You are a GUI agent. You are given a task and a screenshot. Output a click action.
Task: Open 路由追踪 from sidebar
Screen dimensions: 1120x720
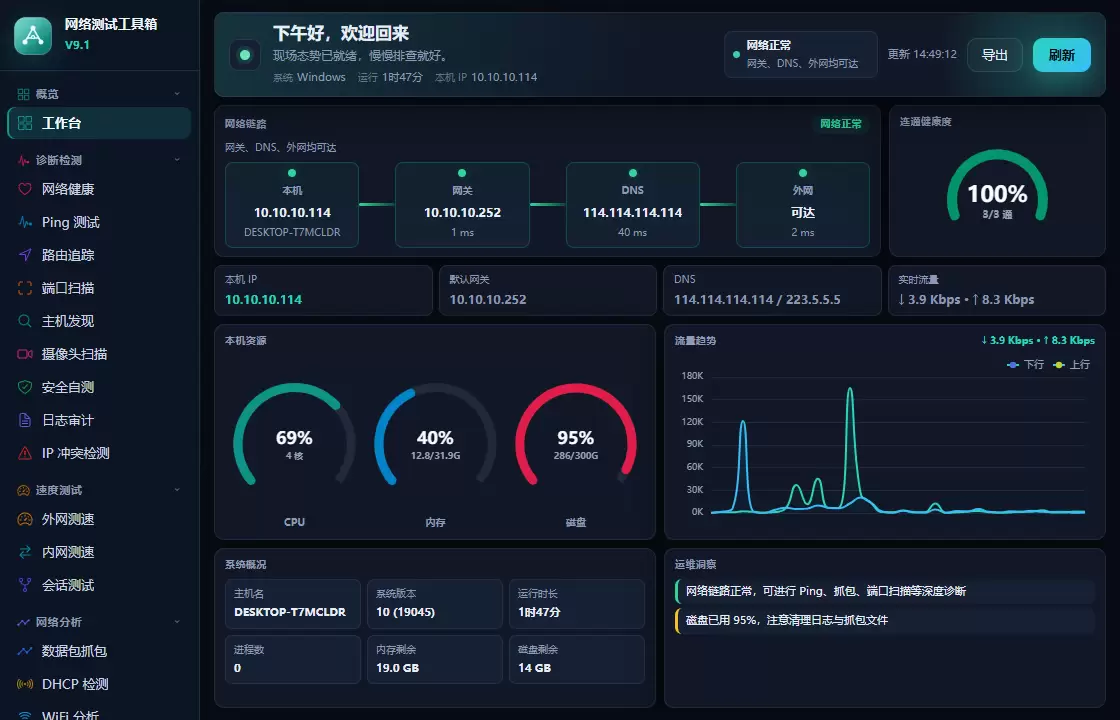point(99,255)
